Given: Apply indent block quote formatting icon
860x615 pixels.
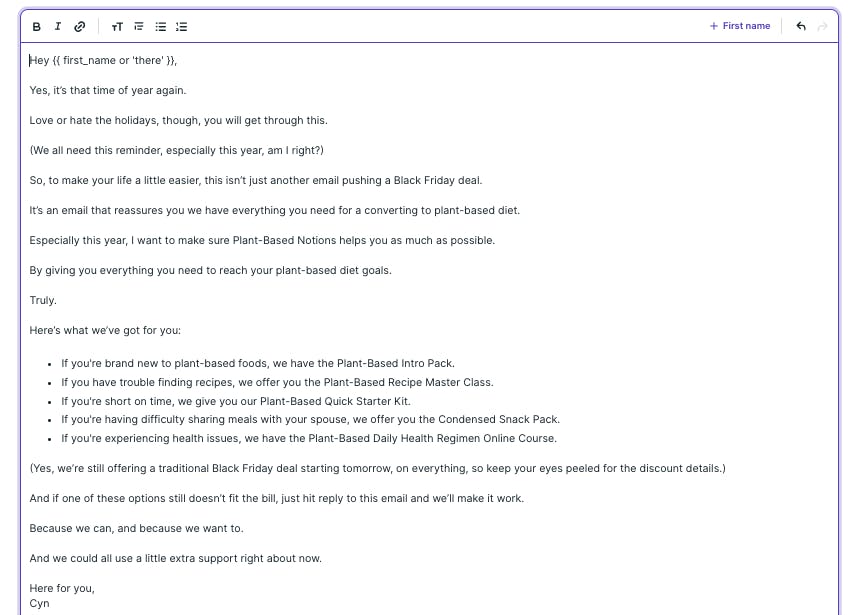Looking at the screenshot, I should tap(139, 26).
